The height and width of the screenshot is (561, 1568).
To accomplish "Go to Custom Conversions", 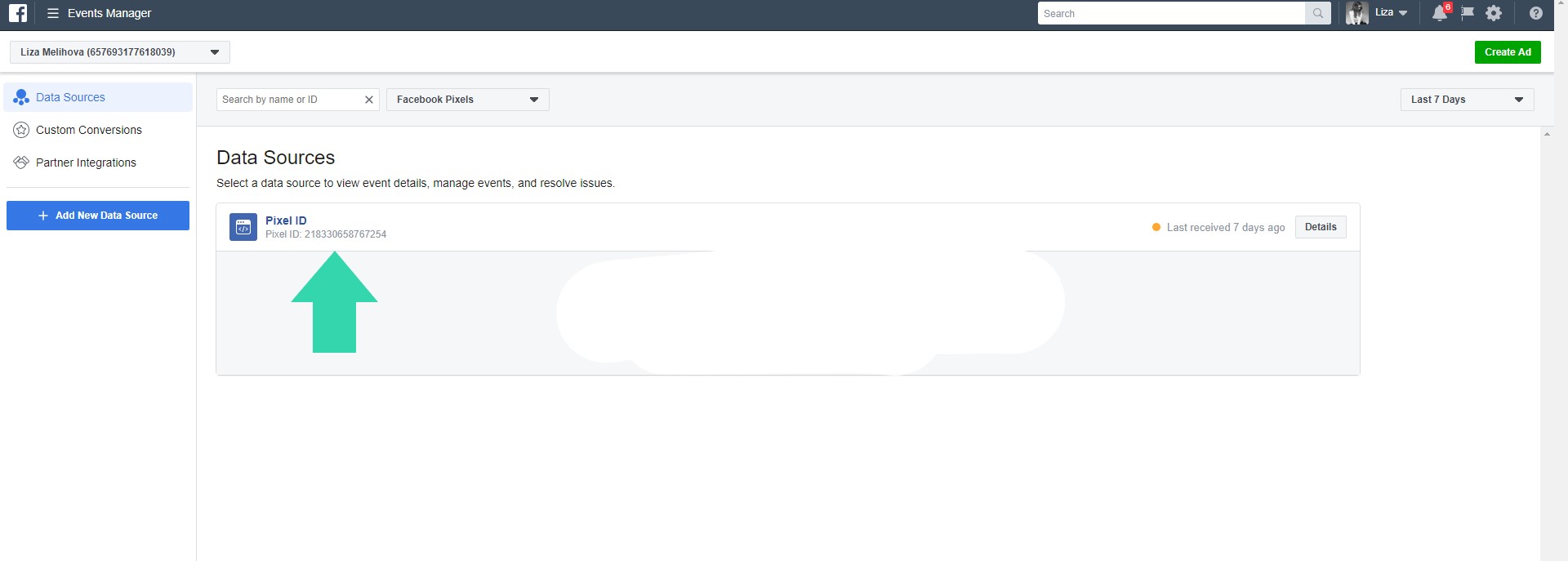I will 88,130.
